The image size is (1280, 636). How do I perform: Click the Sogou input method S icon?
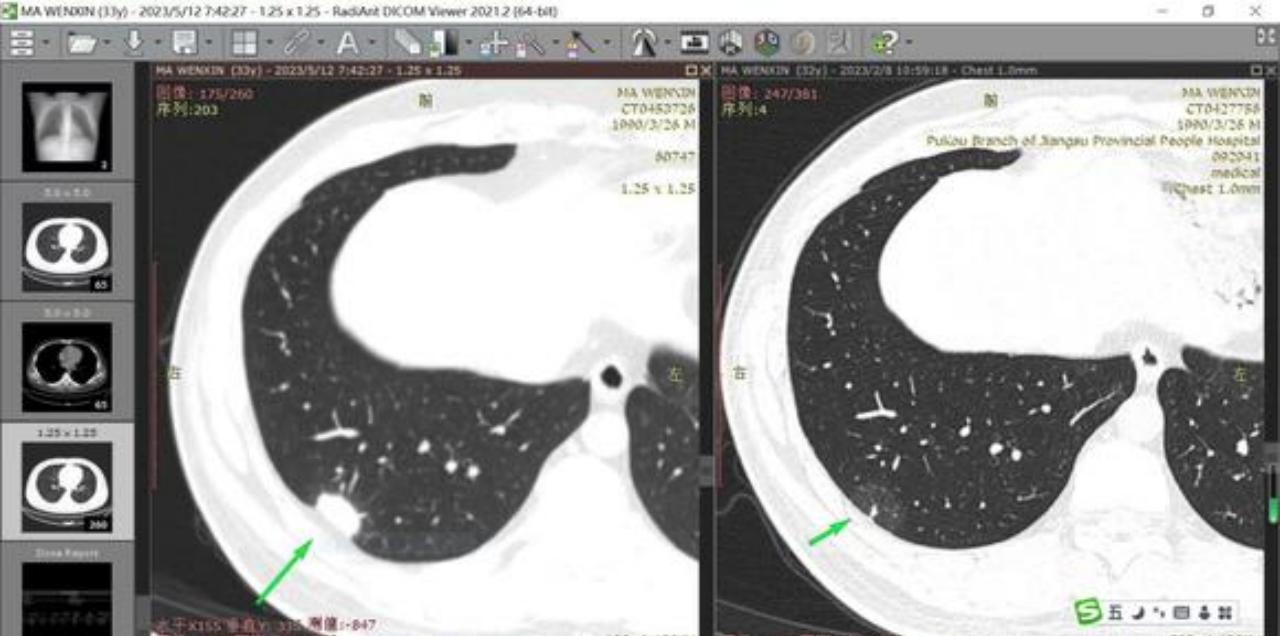click(1088, 611)
